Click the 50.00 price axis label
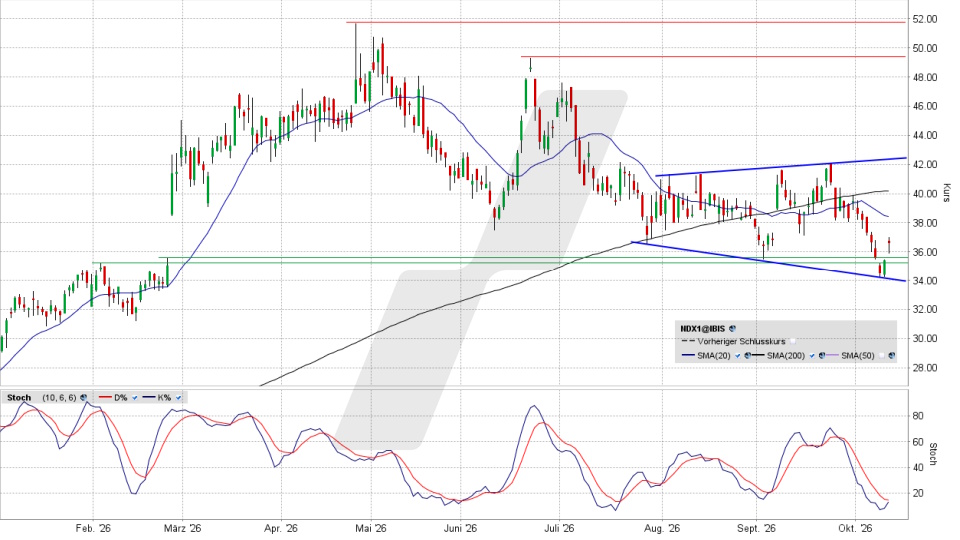This screenshot has height=540, width=960. [x=924, y=48]
